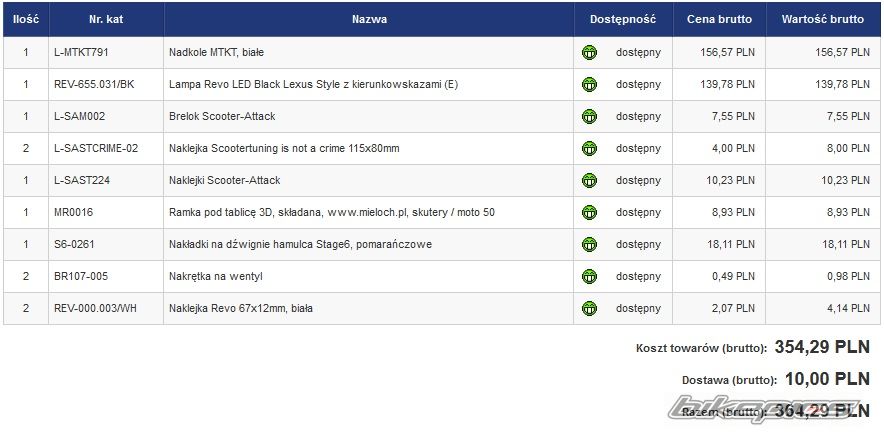The width and height of the screenshot is (884, 432).
Task: Click delivery cost 10,00 PLN
Action: (x=828, y=379)
